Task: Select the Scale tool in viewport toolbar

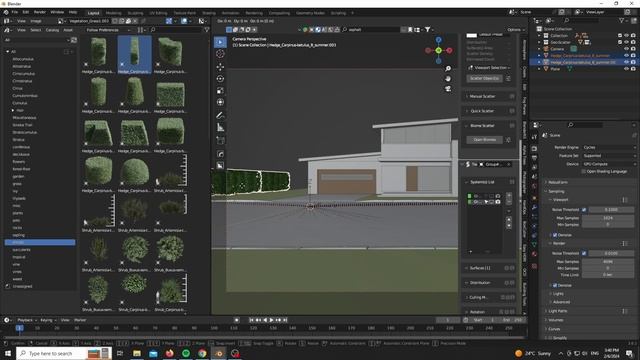Action: pyautogui.click(x=220, y=90)
